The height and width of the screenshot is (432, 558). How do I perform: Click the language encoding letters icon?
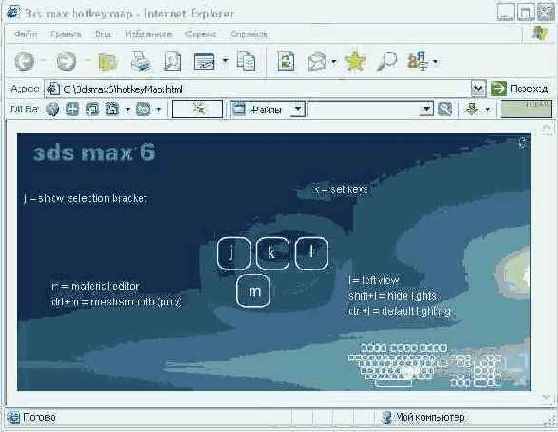418,61
